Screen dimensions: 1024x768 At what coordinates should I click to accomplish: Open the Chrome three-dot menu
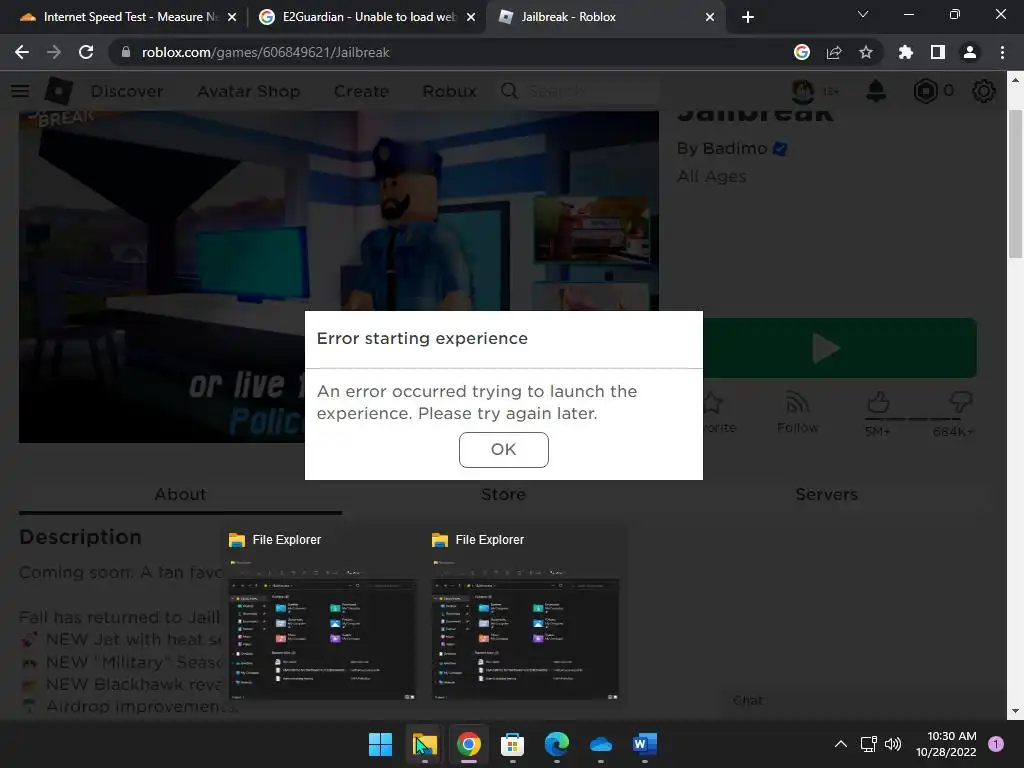click(1002, 52)
